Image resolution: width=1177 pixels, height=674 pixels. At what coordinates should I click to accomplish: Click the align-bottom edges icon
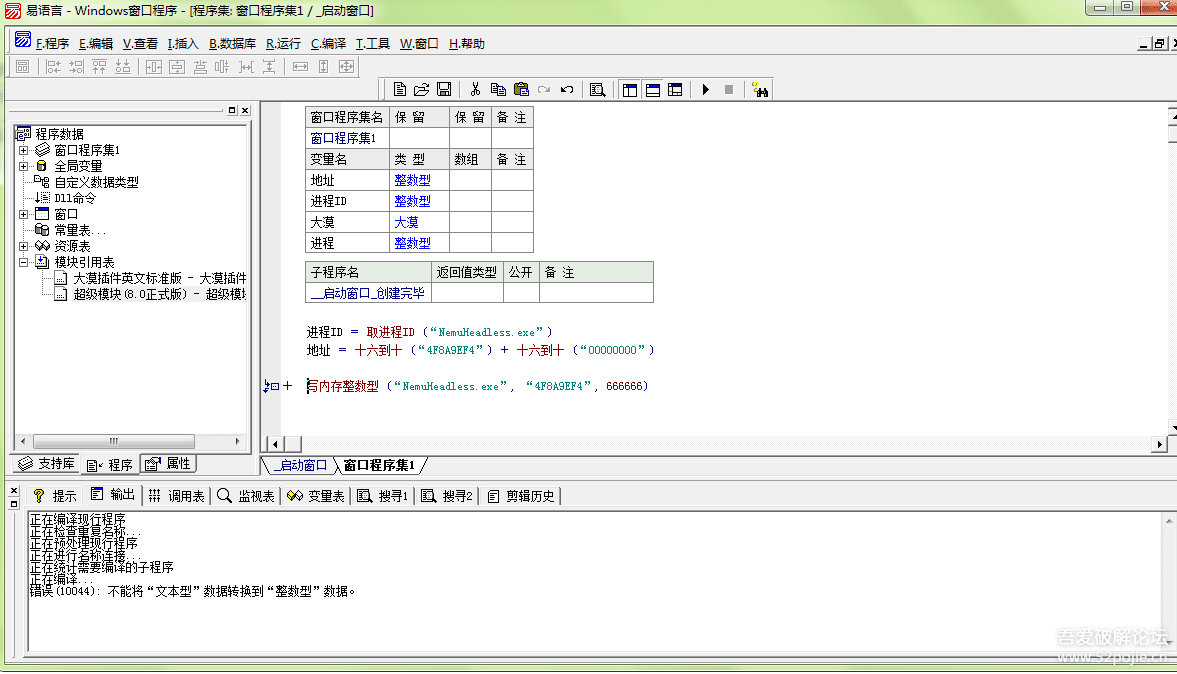coord(122,67)
